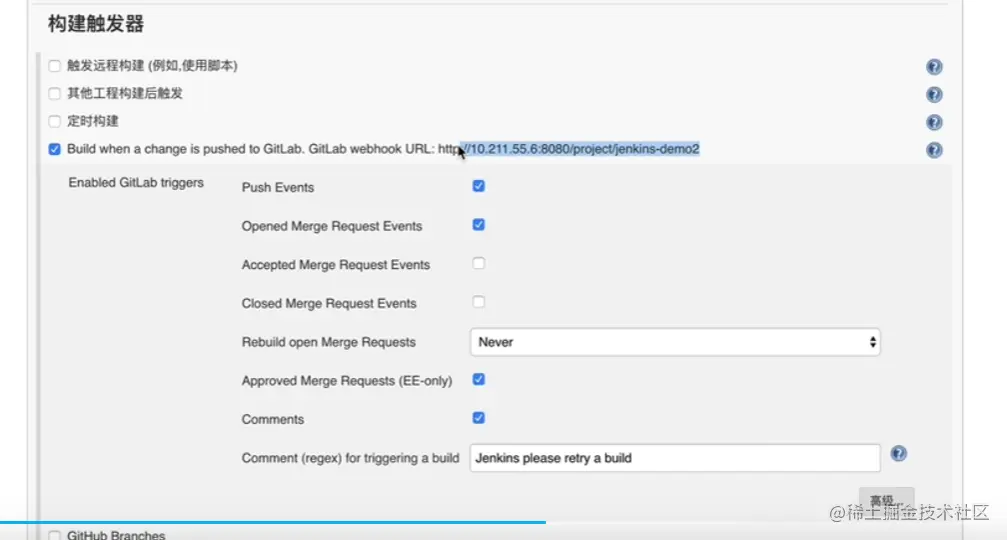This screenshot has height=540, width=1007.
Task: Enable Accepted Merge Request Events
Action: point(478,263)
